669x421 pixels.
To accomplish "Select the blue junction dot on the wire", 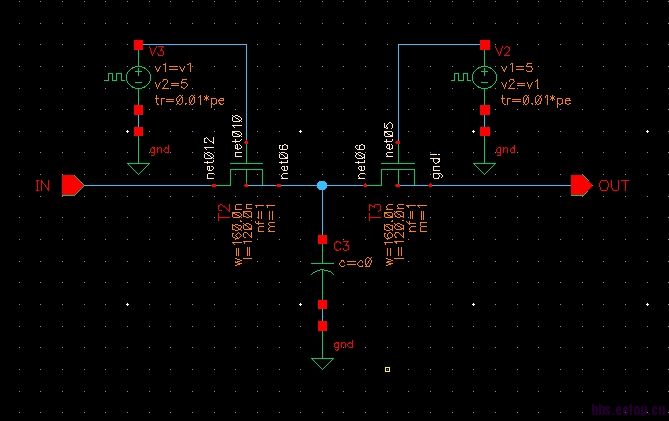I will click(322, 186).
